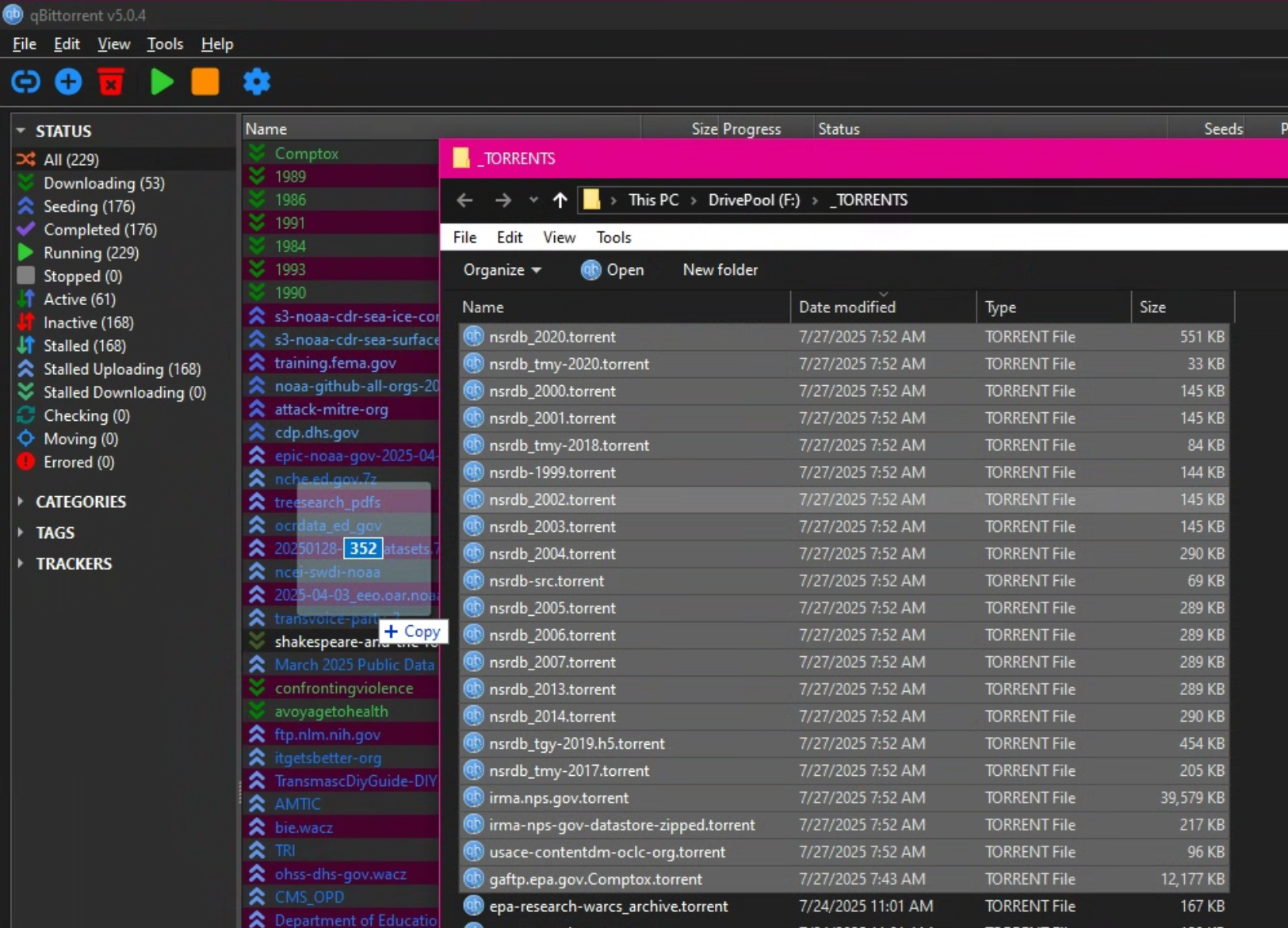Filter by Downloading (53) status
1288x928 pixels.
[103, 183]
